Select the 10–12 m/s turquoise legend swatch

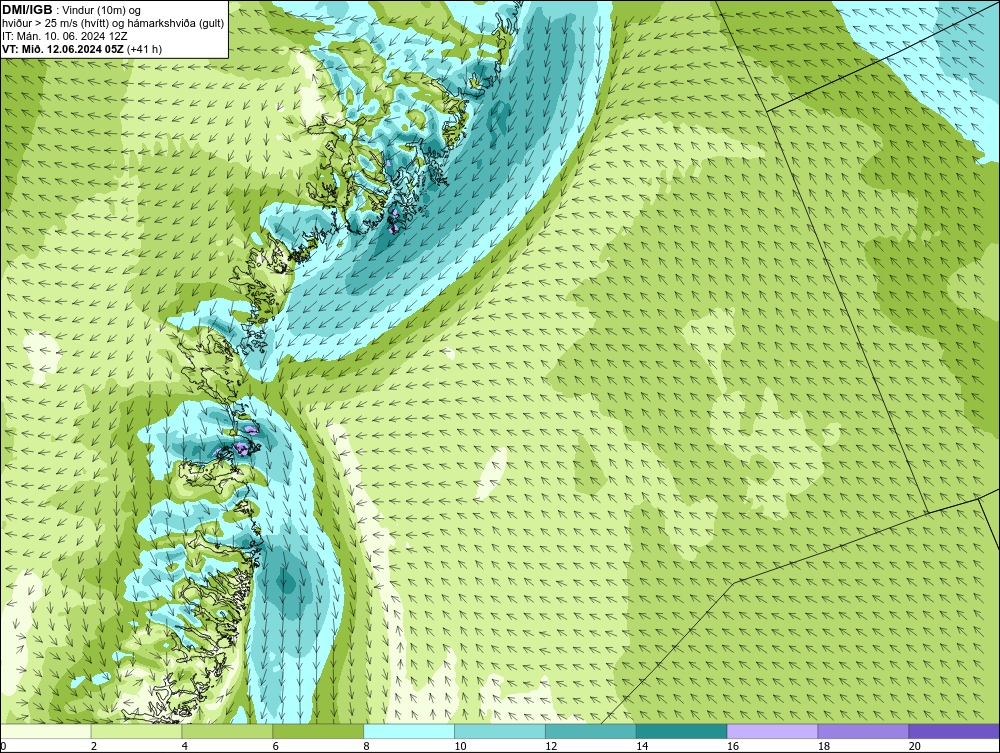coord(500,731)
